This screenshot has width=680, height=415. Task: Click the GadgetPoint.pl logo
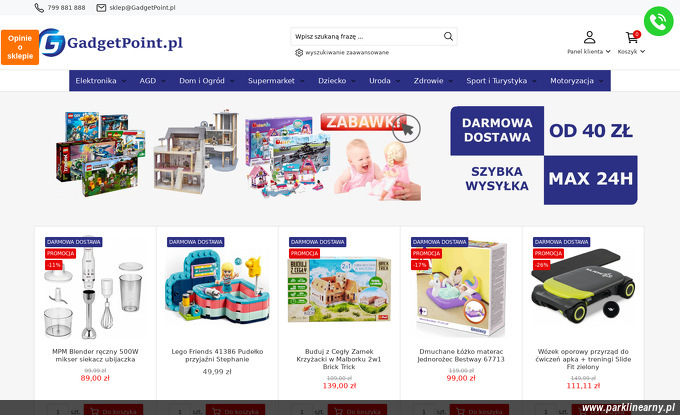click(111, 42)
